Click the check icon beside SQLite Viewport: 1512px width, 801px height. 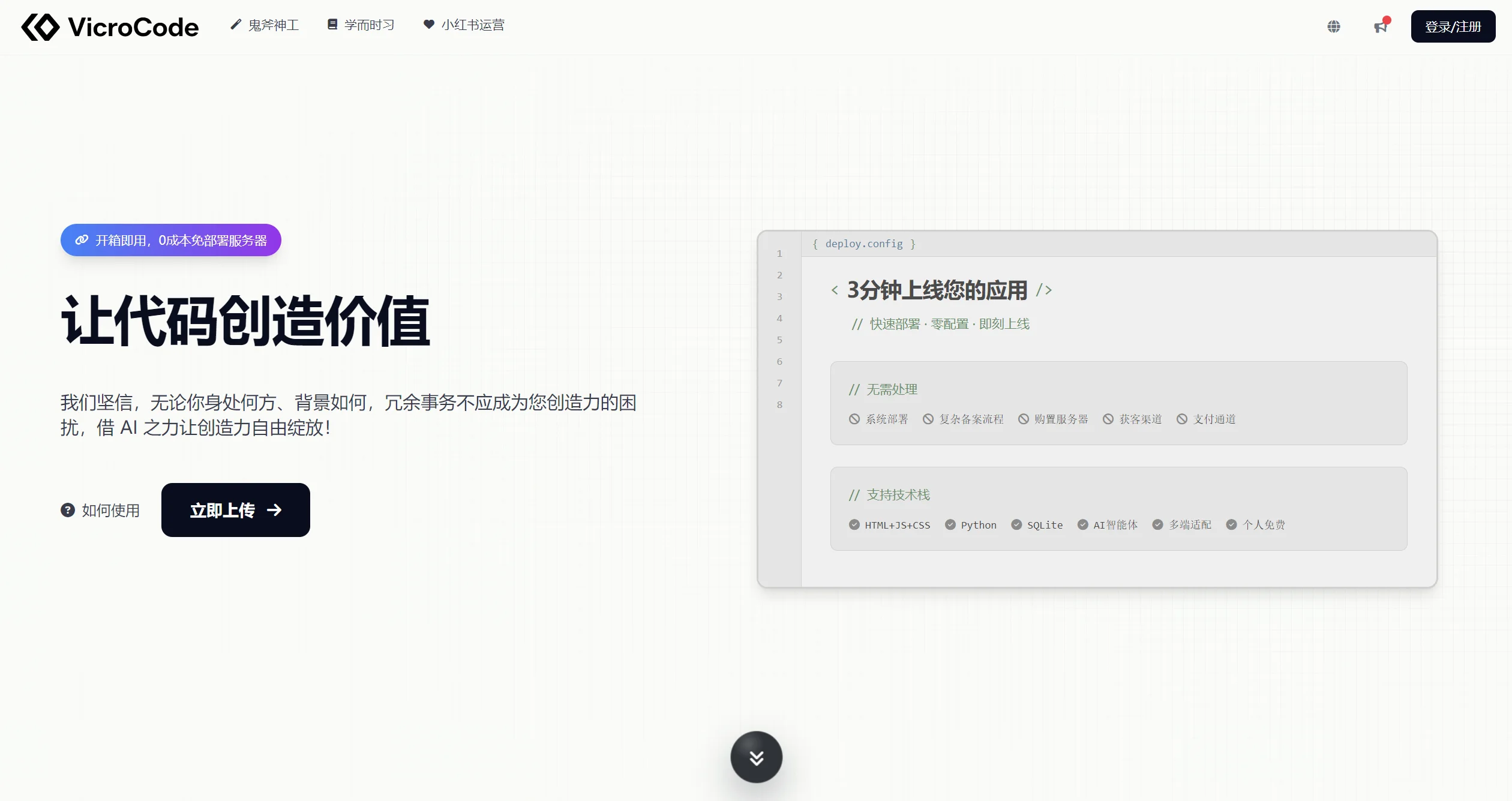tap(1016, 524)
